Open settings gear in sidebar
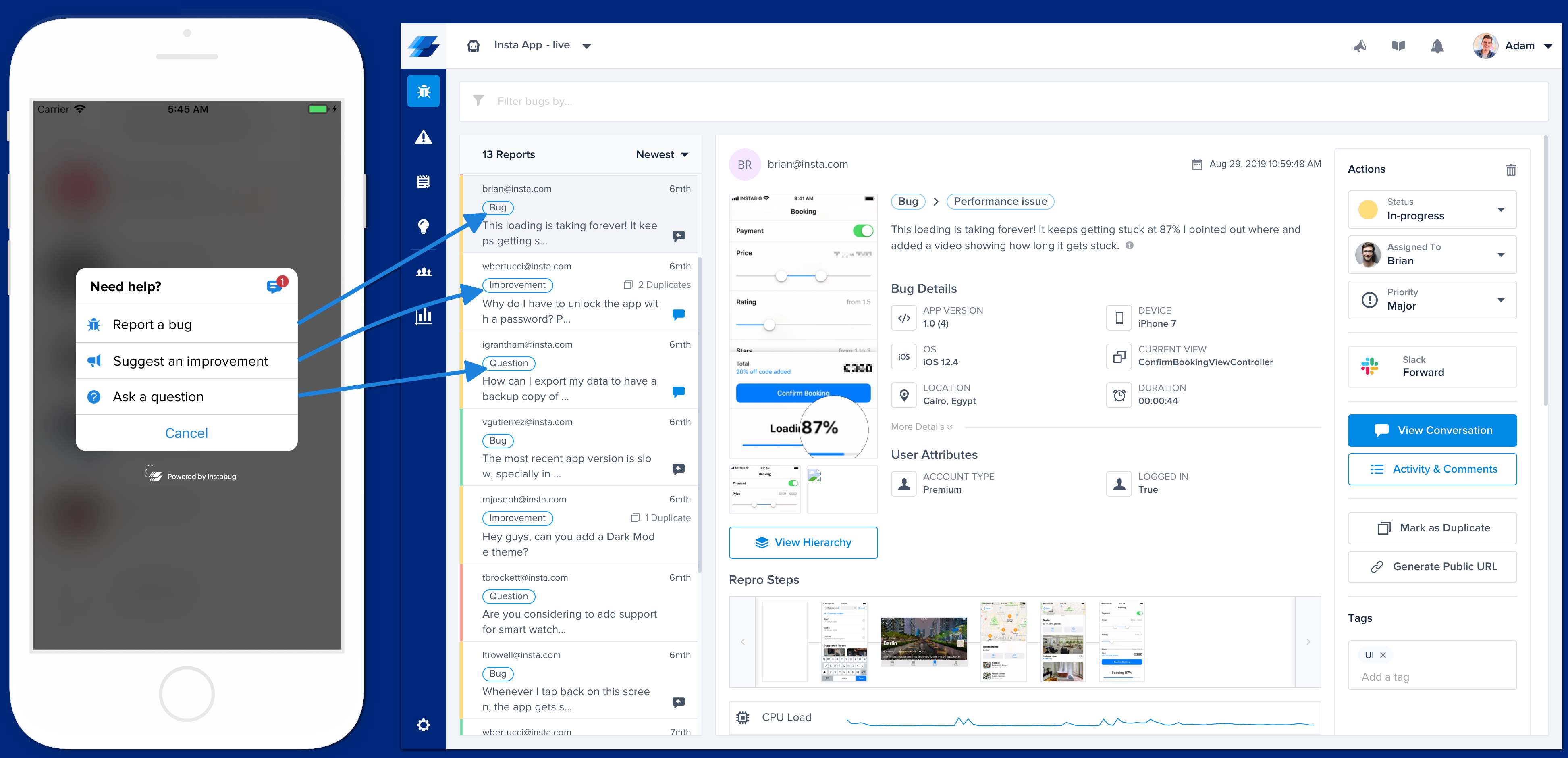The image size is (1568, 758). 423,725
